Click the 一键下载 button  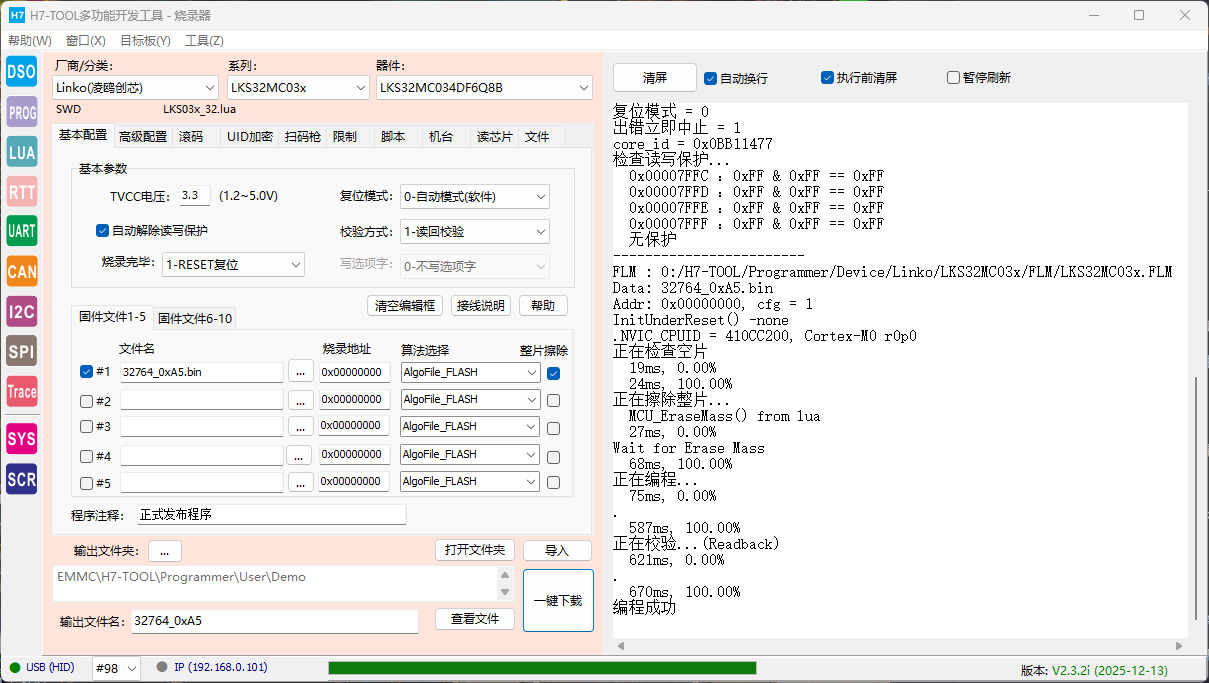[x=558, y=601]
